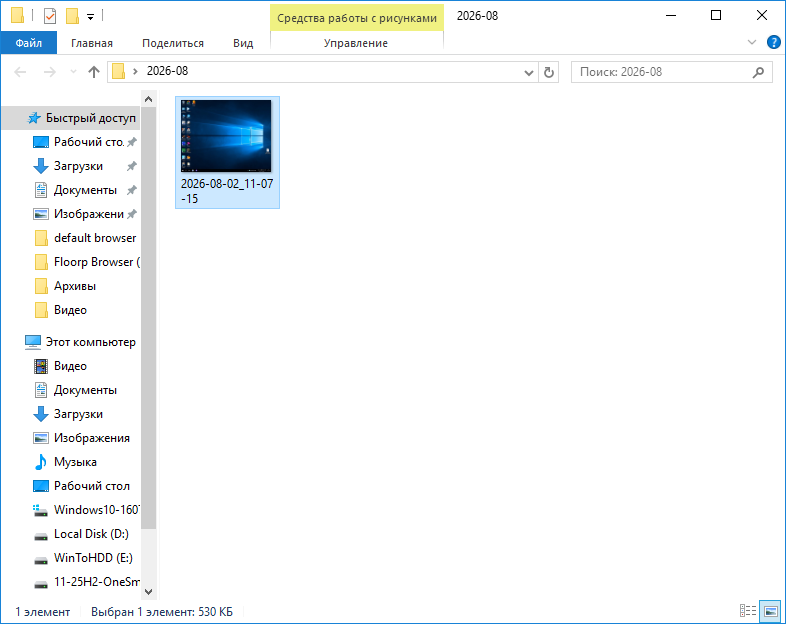
Task: Open the Архивы folder
Action: pos(75,286)
